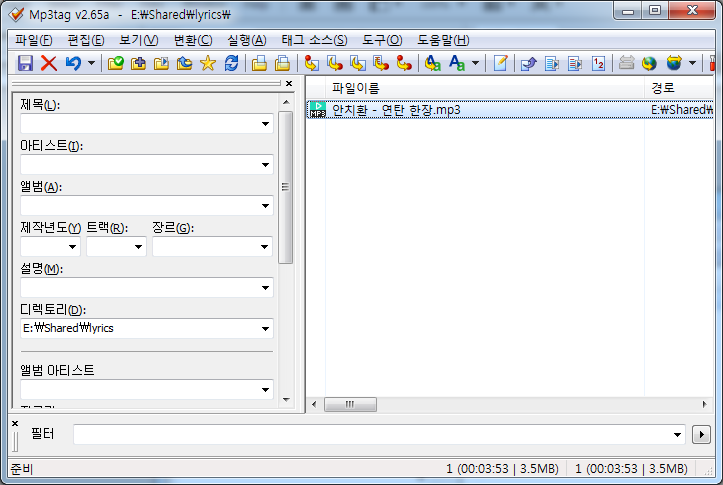Click the yellow star Favorites icon

(208, 63)
